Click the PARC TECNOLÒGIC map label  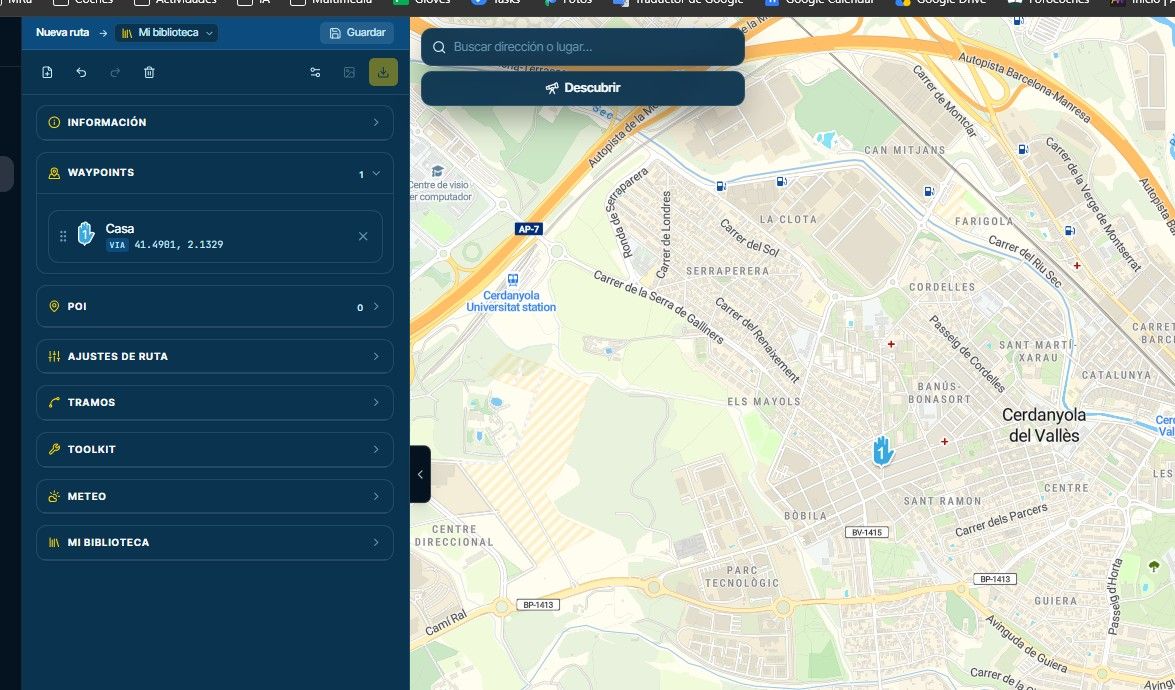742,576
